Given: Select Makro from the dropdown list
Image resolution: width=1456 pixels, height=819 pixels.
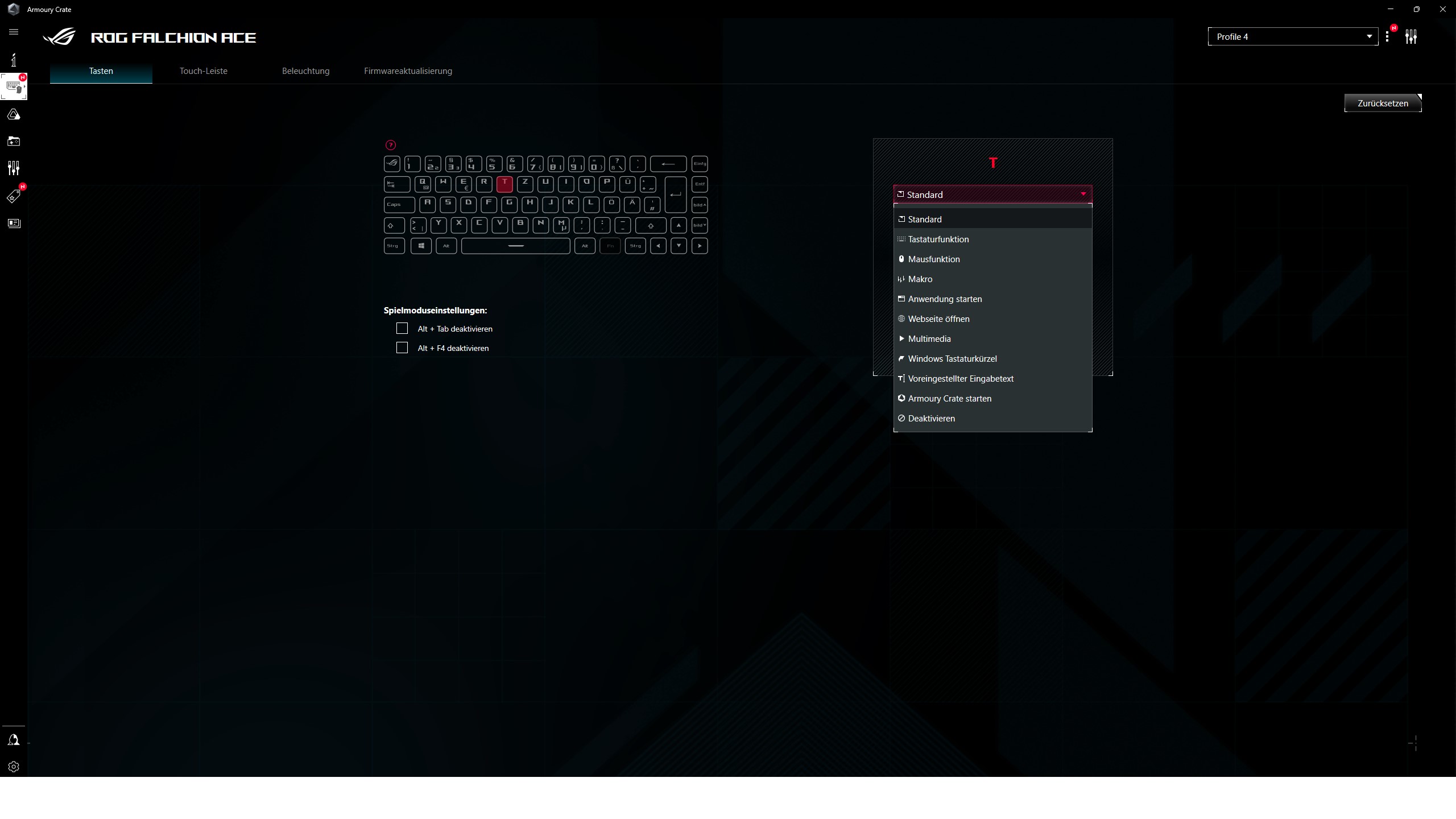Looking at the screenshot, I should pos(920,279).
